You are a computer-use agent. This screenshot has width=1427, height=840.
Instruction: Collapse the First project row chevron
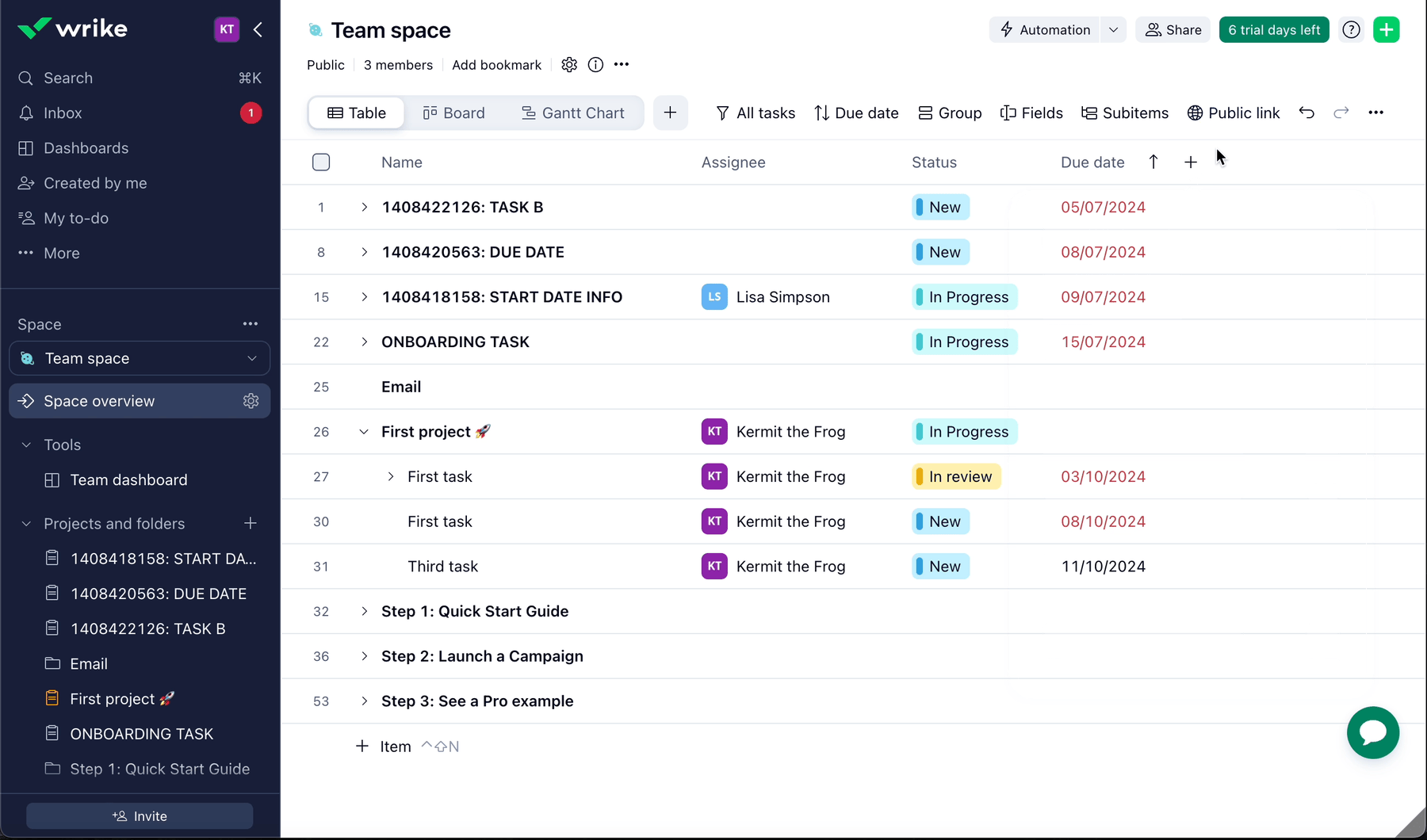[364, 432]
